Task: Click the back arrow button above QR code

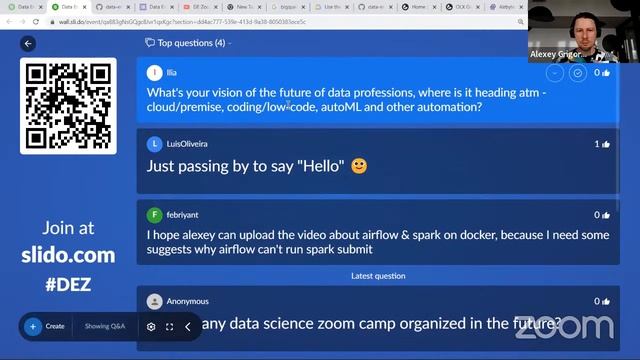Action: pos(28,44)
